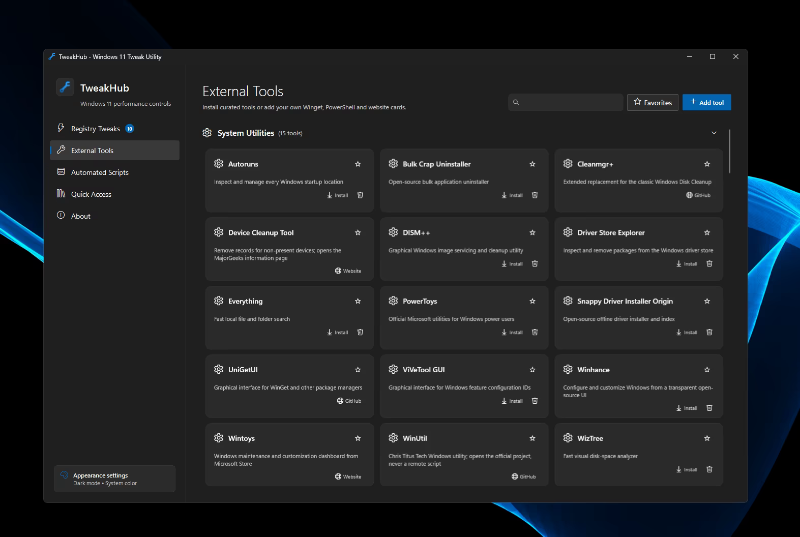
Task: Favorite the Autoruns tool with its star
Action: (358, 164)
